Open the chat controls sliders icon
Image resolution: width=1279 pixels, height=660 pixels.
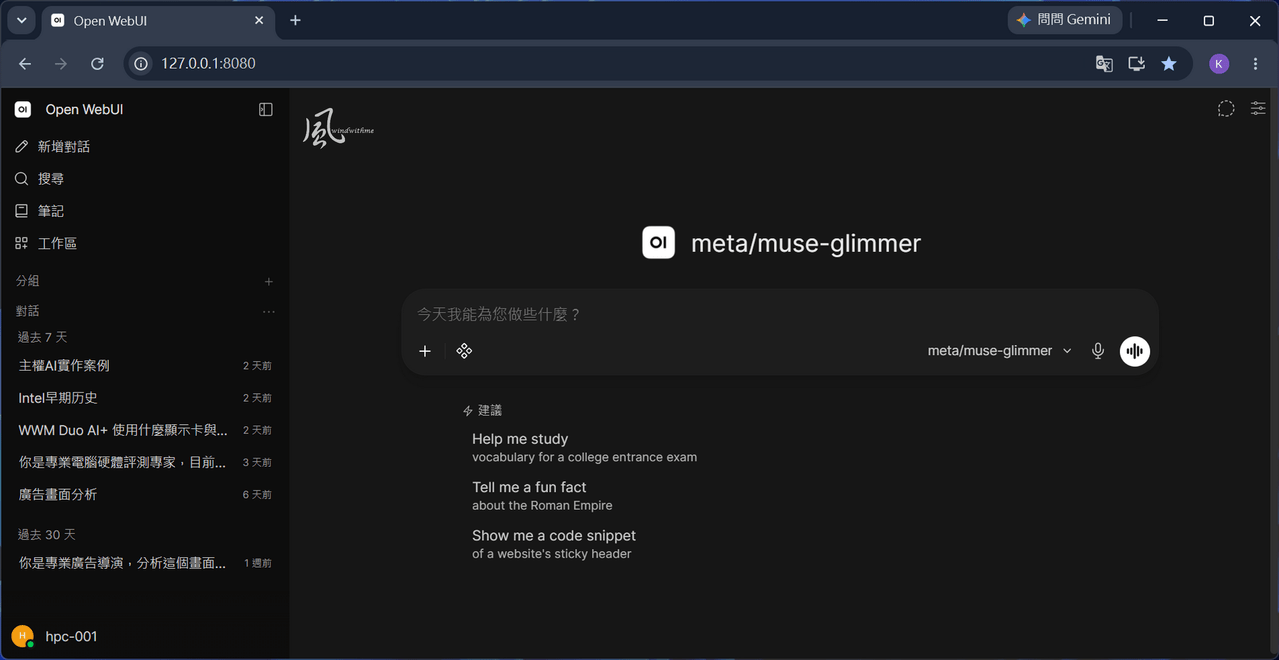point(1258,109)
